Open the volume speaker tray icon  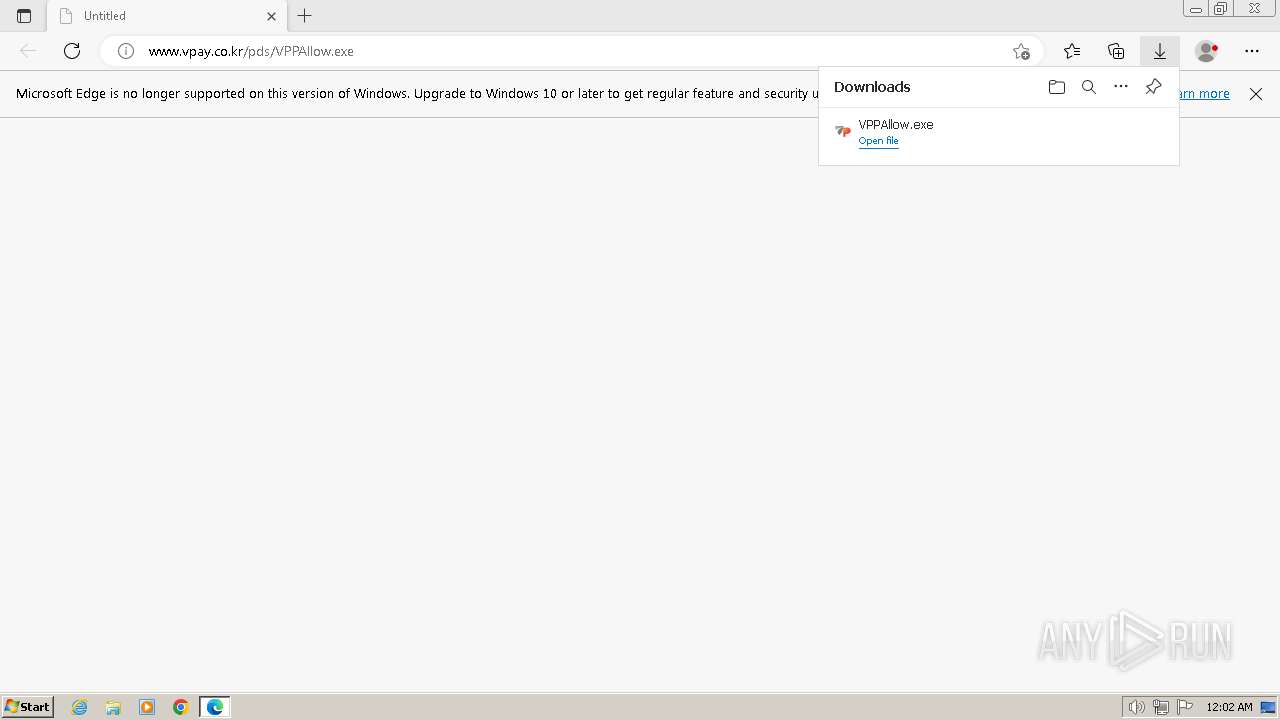click(1137, 707)
